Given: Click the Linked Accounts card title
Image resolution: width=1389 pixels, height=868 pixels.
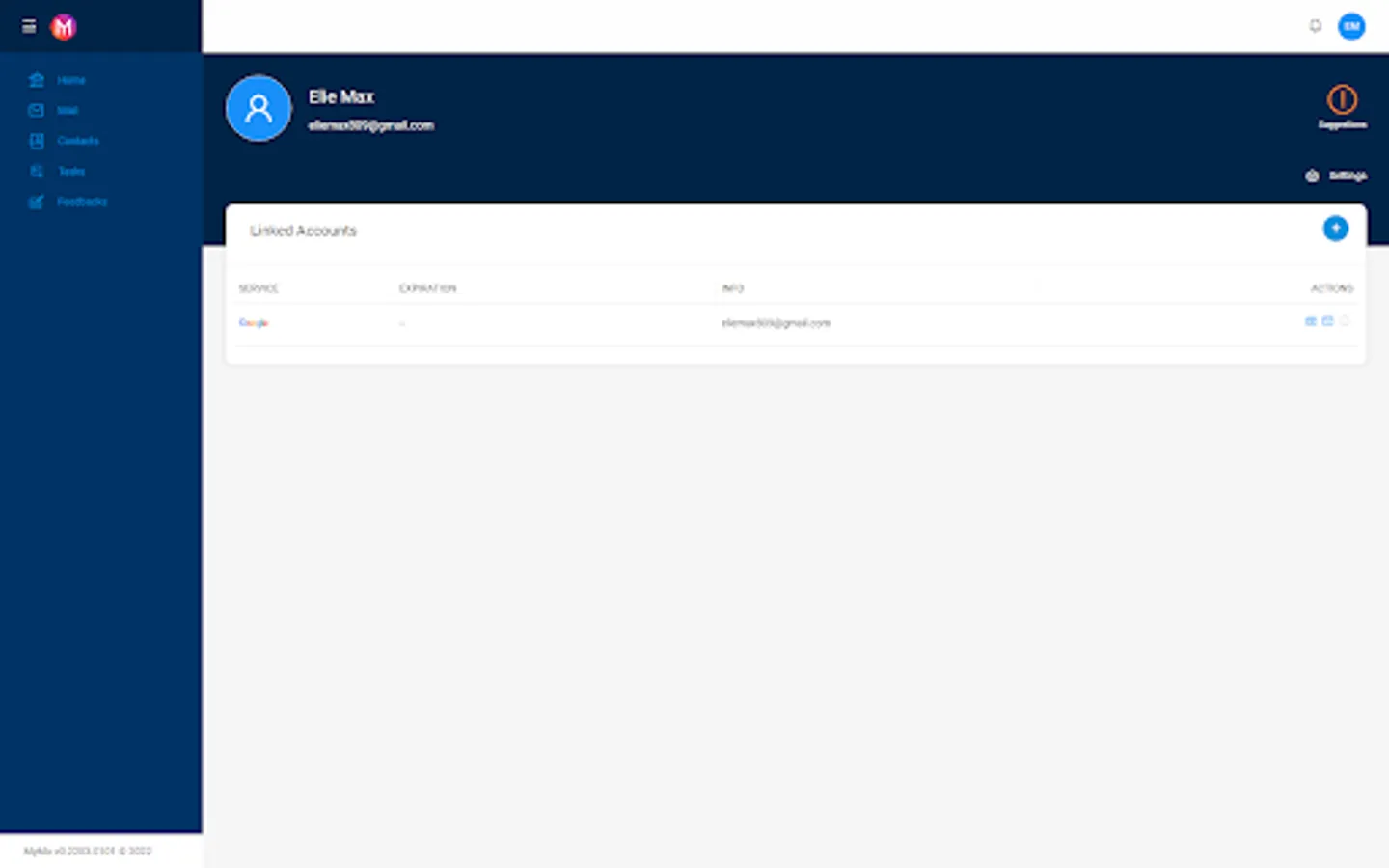Looking at the screenshot, I should (x=303, y=231).
